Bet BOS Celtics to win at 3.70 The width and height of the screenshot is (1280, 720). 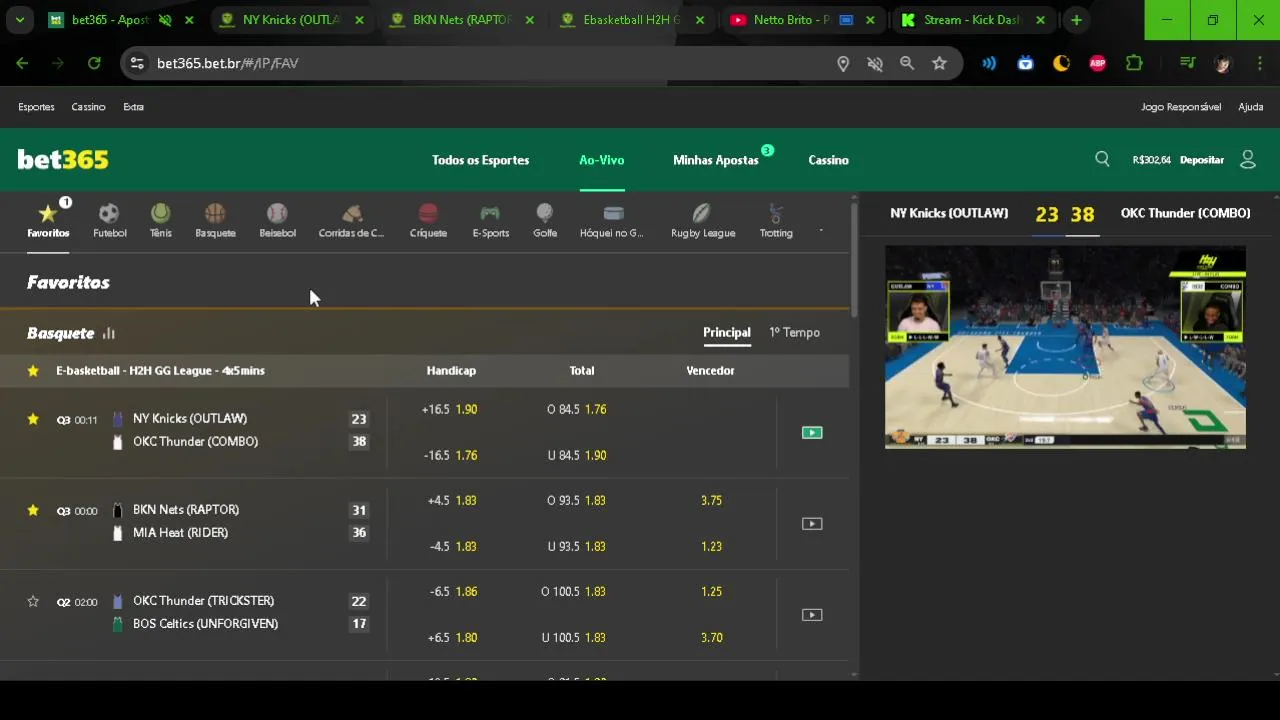[711, 638]
